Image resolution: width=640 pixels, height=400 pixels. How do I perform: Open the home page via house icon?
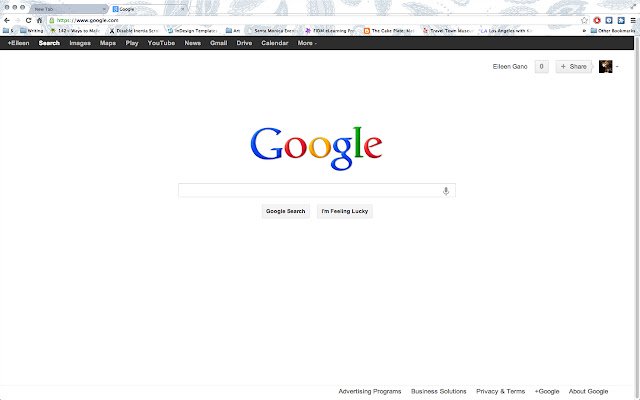point(40,20)
